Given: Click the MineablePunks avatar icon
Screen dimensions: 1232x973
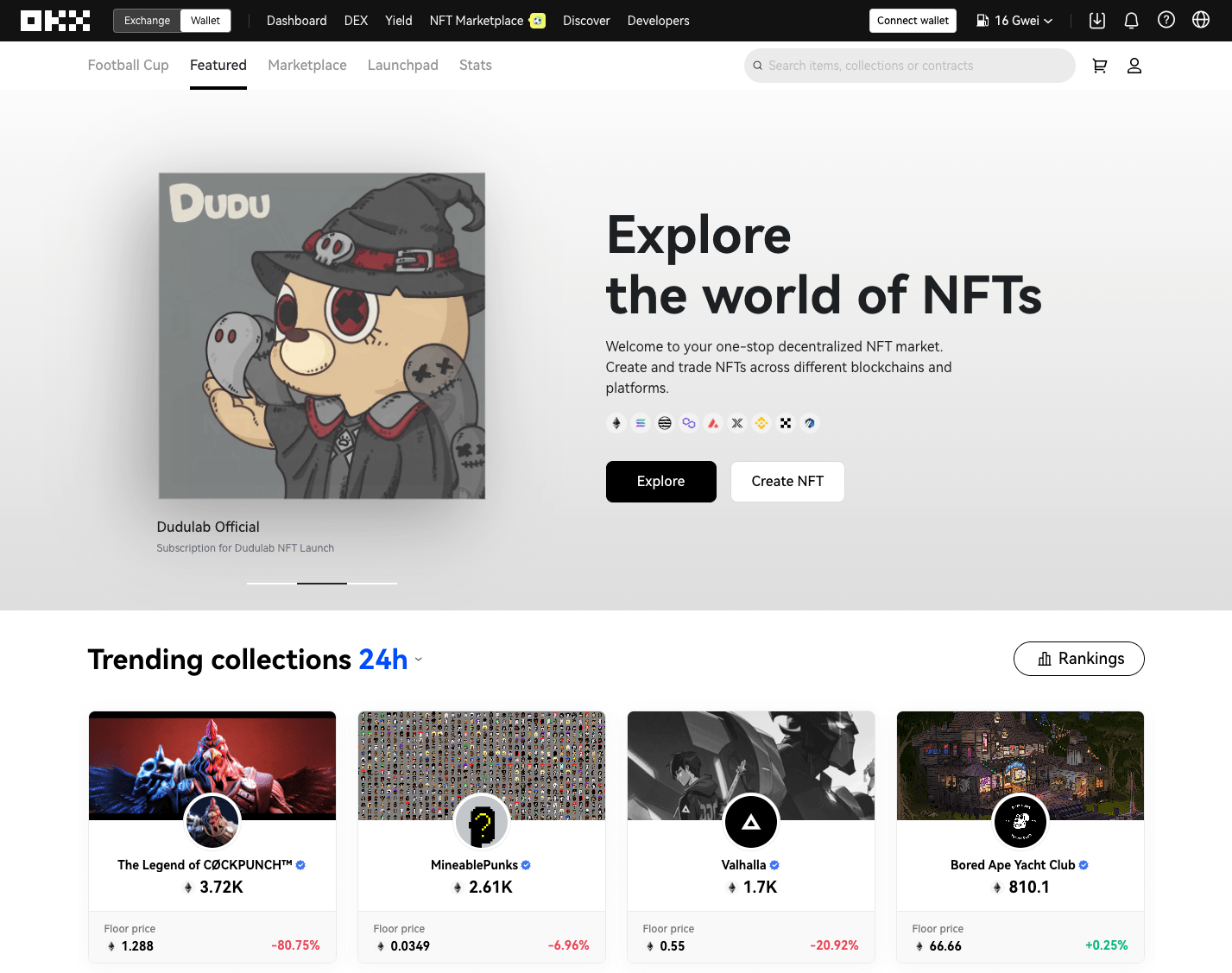Looking at the screenshot, I should [482, 822].
